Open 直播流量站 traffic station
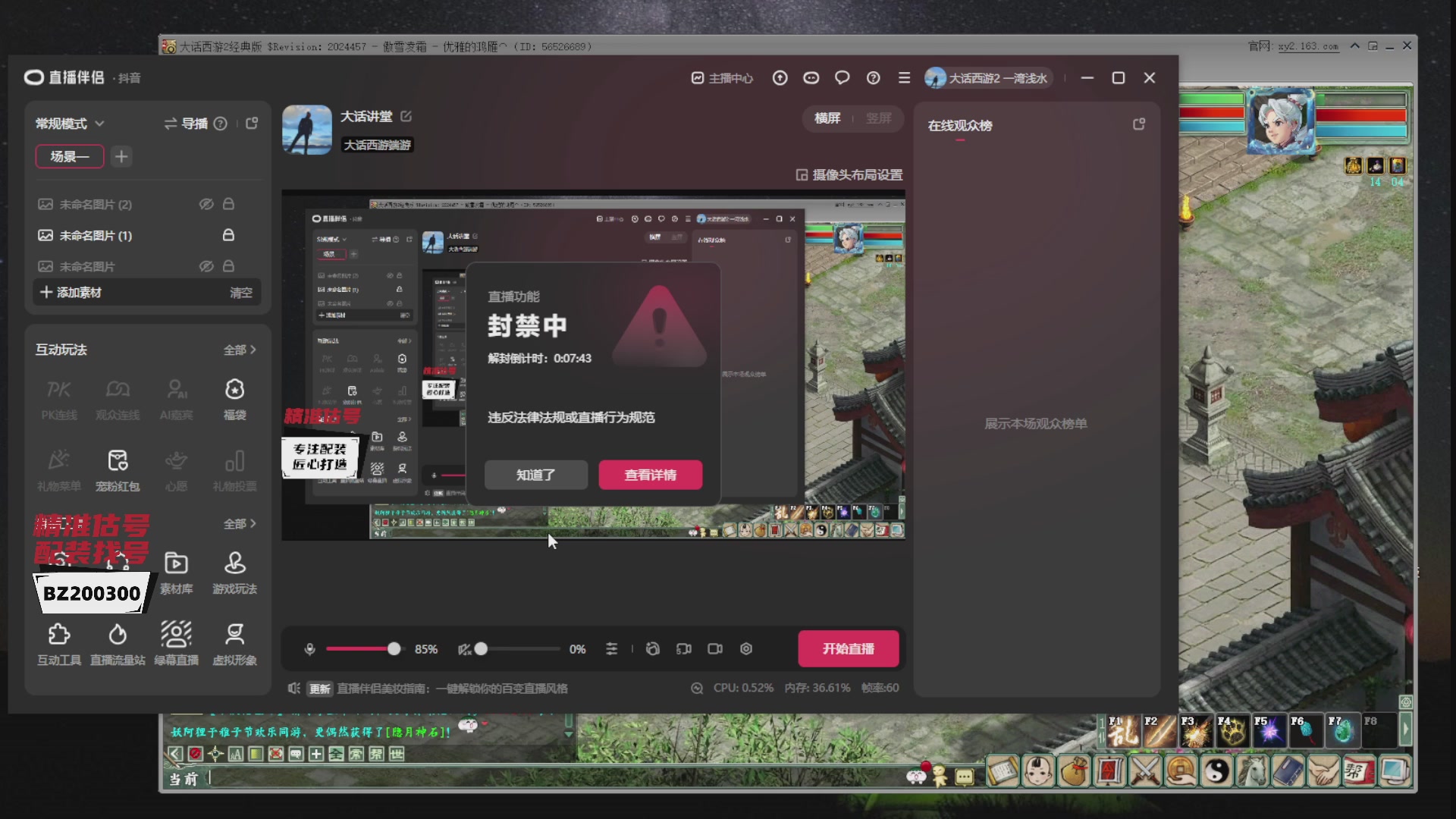The width and height of the screenshot is (1456, 819). tap(118, 643)
